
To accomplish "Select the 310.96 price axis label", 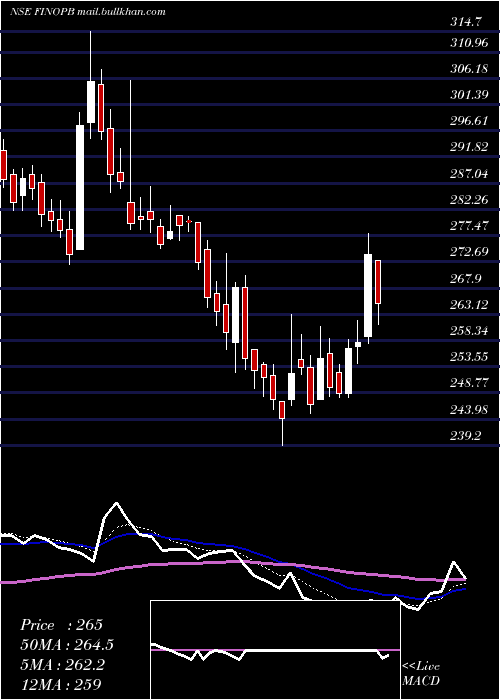I will [470, 43].
